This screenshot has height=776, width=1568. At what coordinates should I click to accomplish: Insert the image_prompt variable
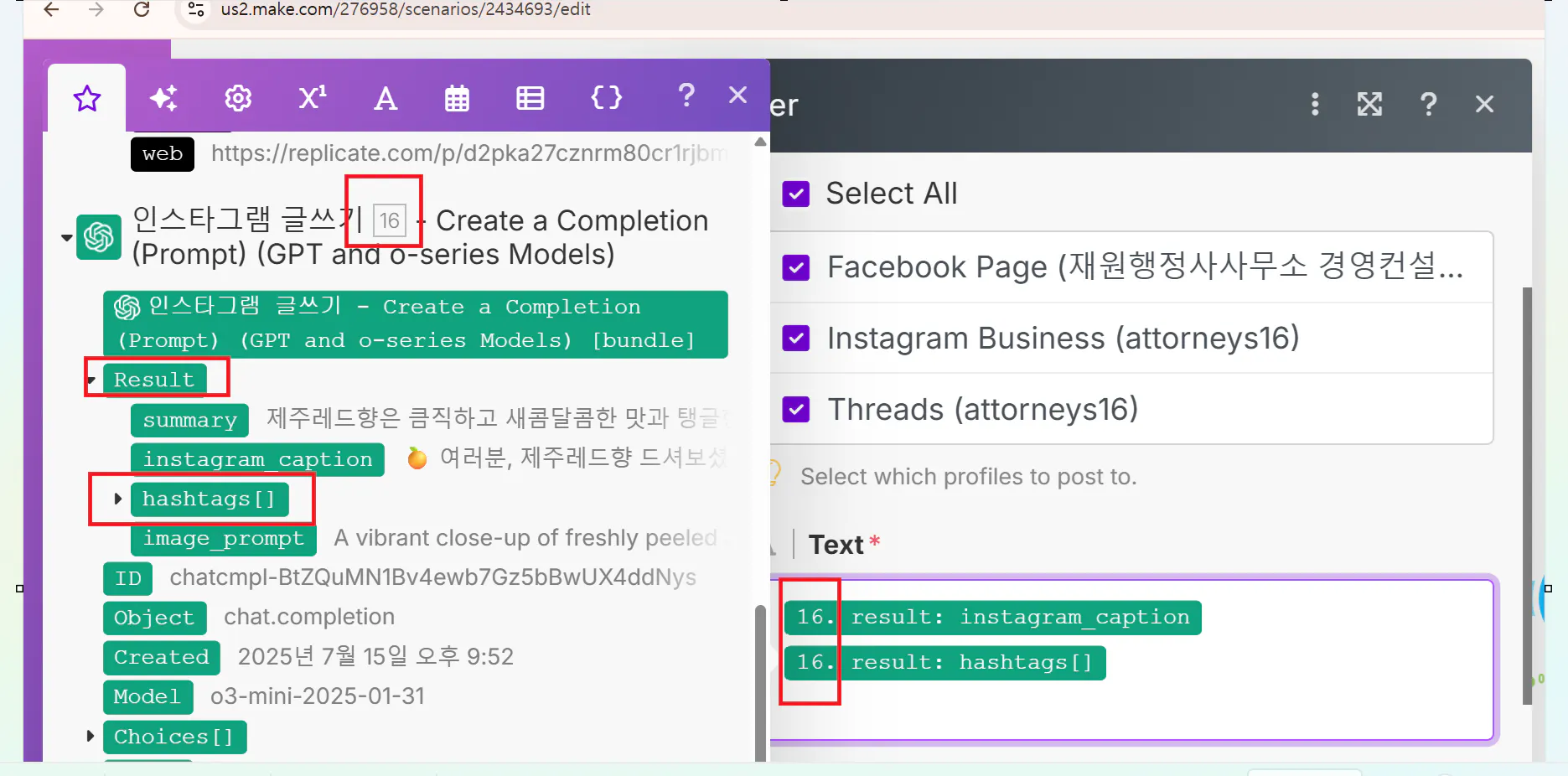click(223, 538)
